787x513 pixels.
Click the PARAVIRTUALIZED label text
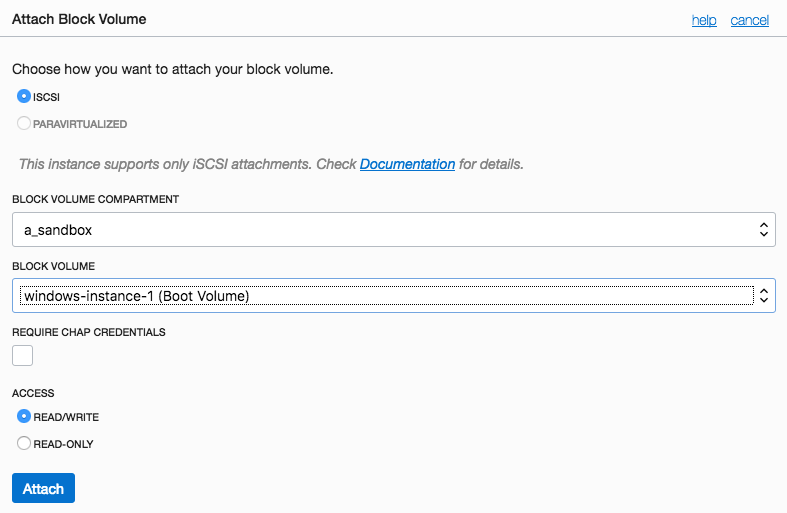tap(80, 124)
